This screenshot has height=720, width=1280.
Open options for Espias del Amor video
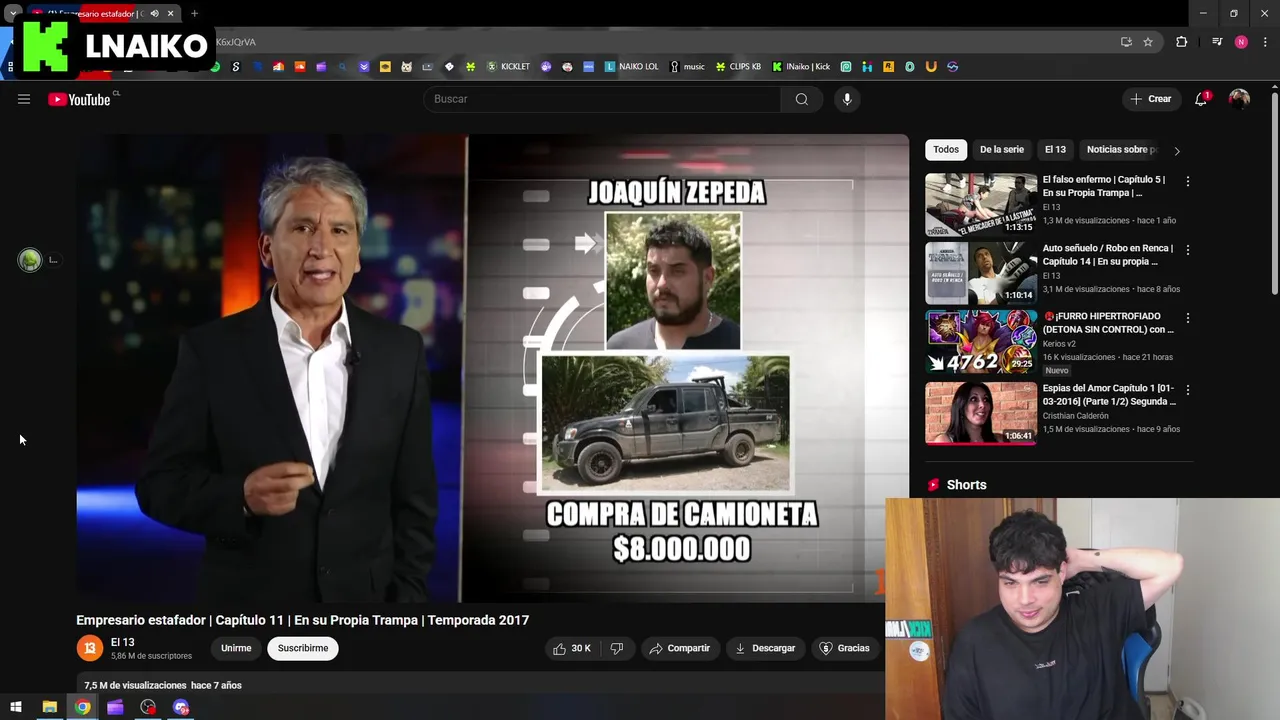pos(1187,389)
